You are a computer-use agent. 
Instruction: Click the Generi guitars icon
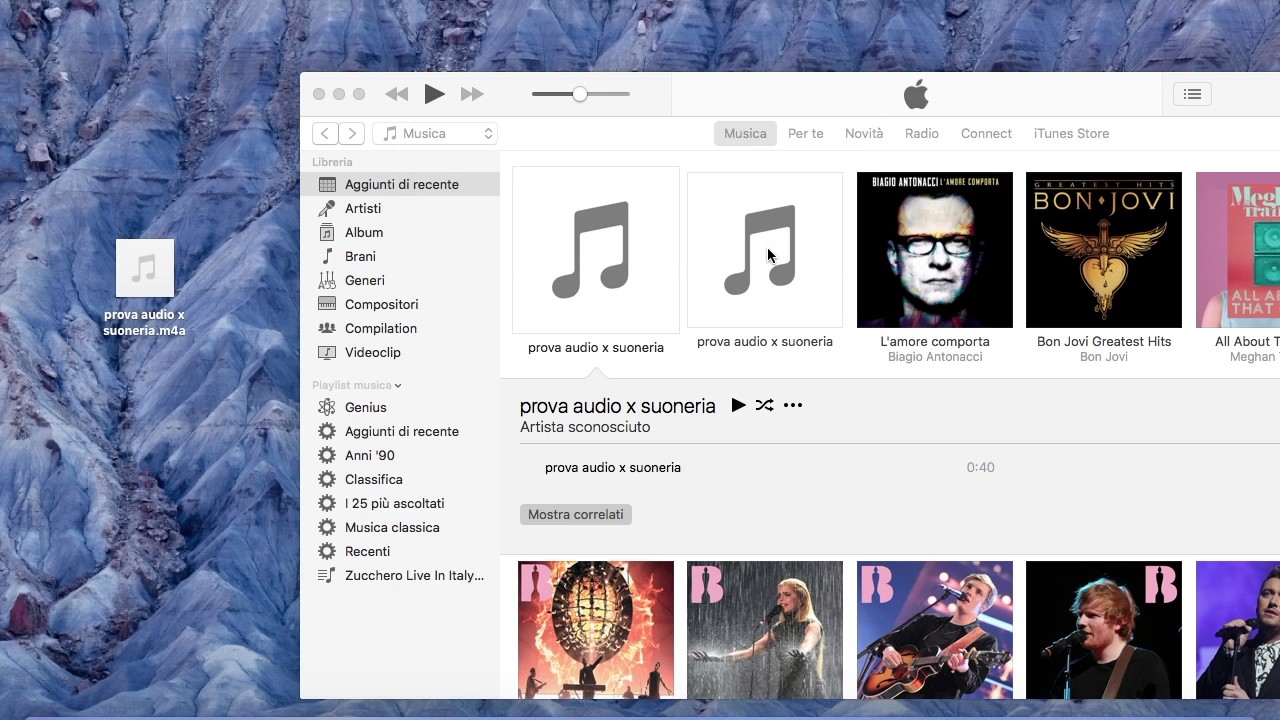pyautogui.click(x=326, y=280)
